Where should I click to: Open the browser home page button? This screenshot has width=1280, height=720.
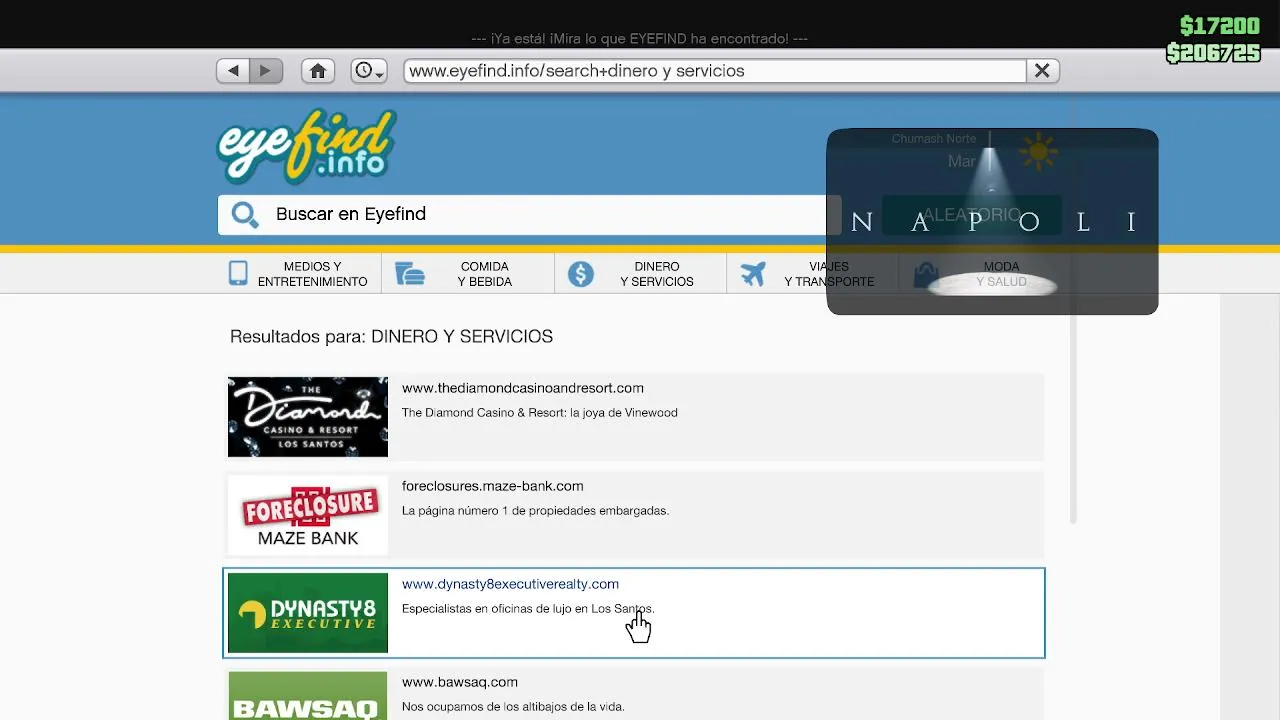(318, 71)
